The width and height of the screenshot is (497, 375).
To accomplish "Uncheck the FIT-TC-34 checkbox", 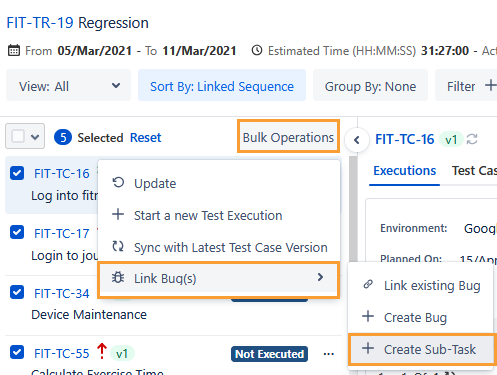I will tap(17, 292).
